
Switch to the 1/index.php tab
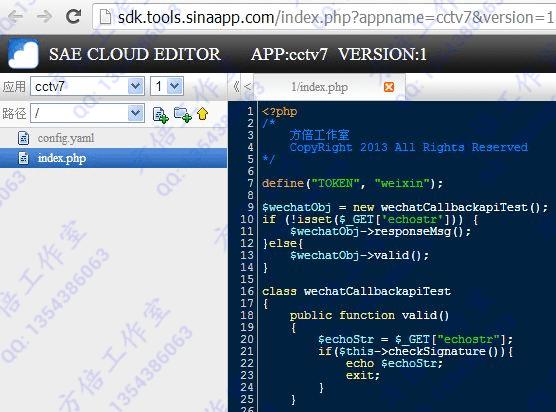319,87
